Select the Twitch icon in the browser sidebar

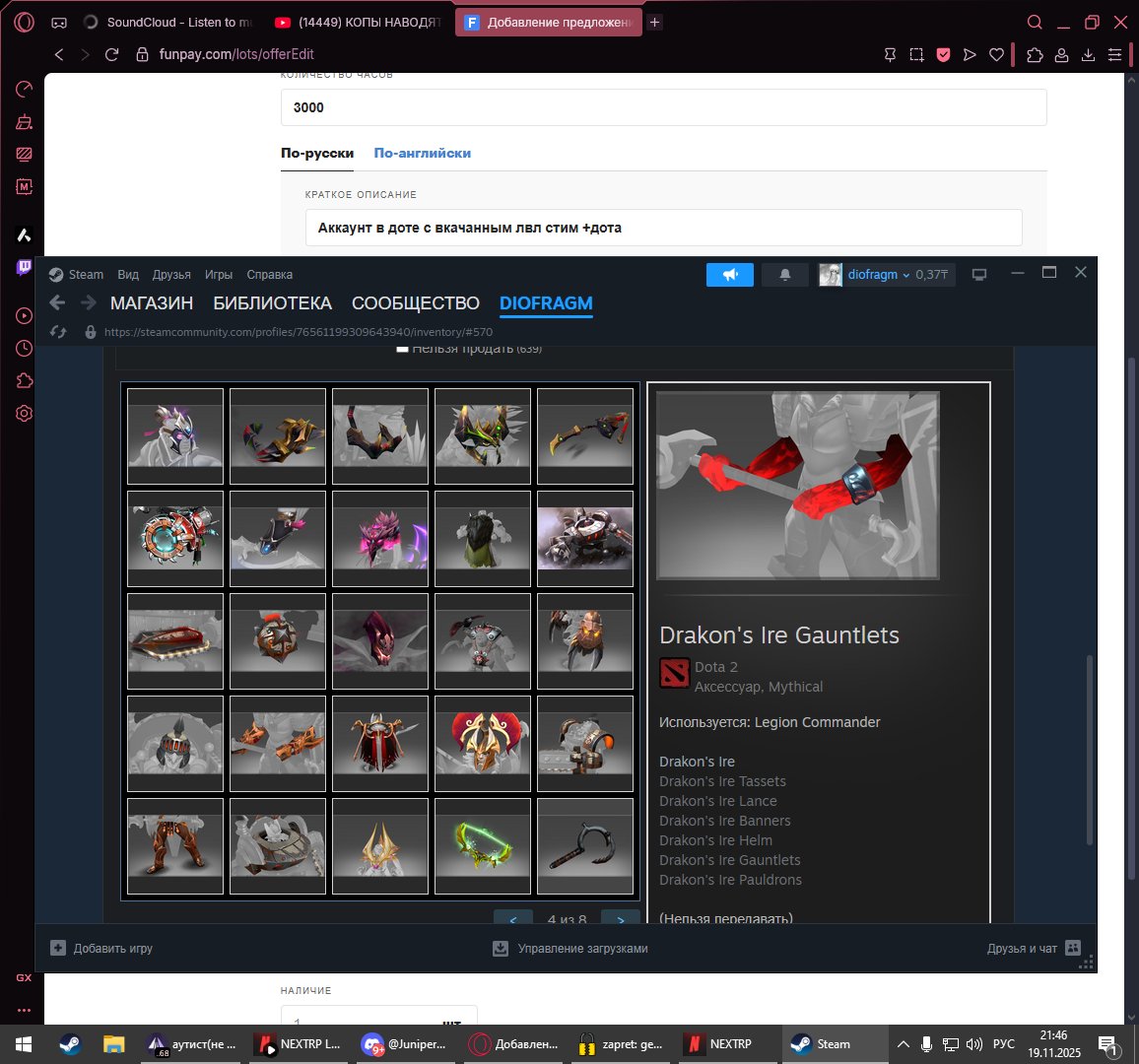click(x=24, y=267)
